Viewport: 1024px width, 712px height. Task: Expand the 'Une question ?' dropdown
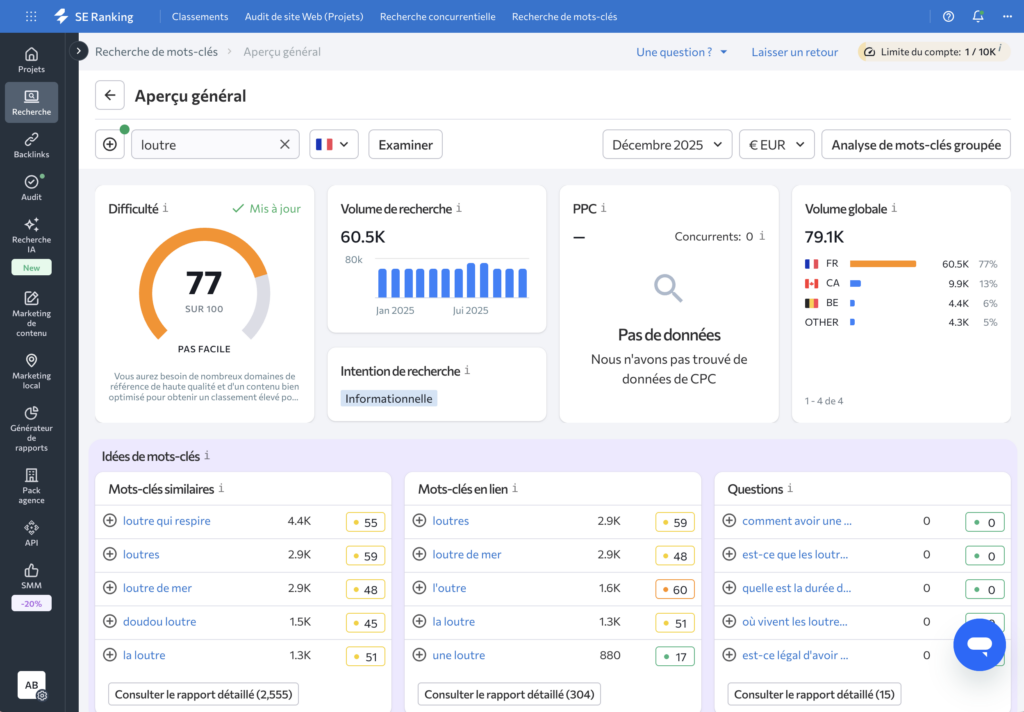[682, 52]
